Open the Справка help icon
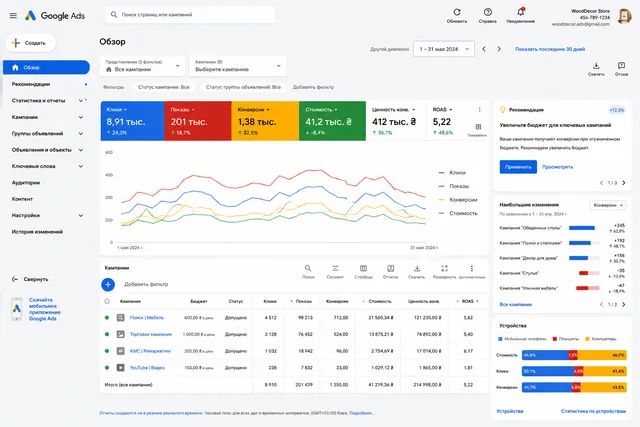Image resolution: width=640 pixels, height=427 pixels. (x=488, y=12)
